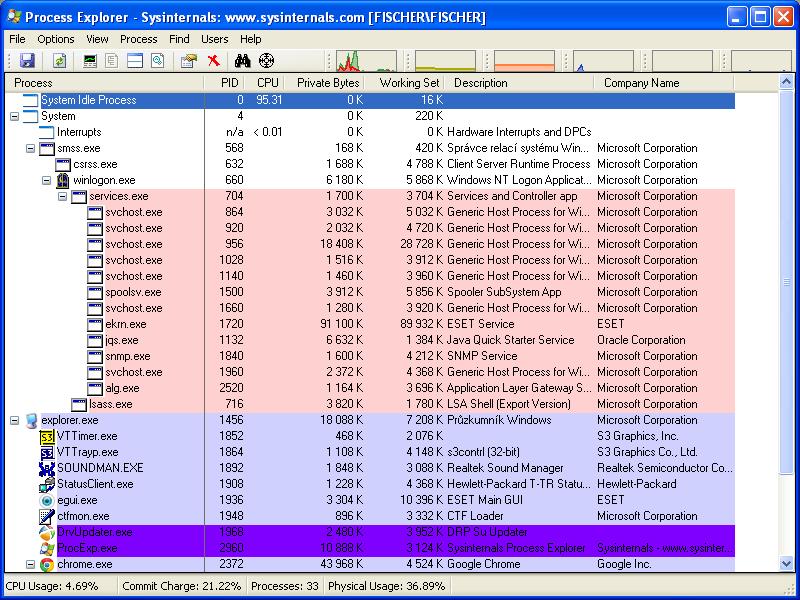800x600 pixels.
Task: Click the scrollbar up arrow
Action: coord(786,82)
